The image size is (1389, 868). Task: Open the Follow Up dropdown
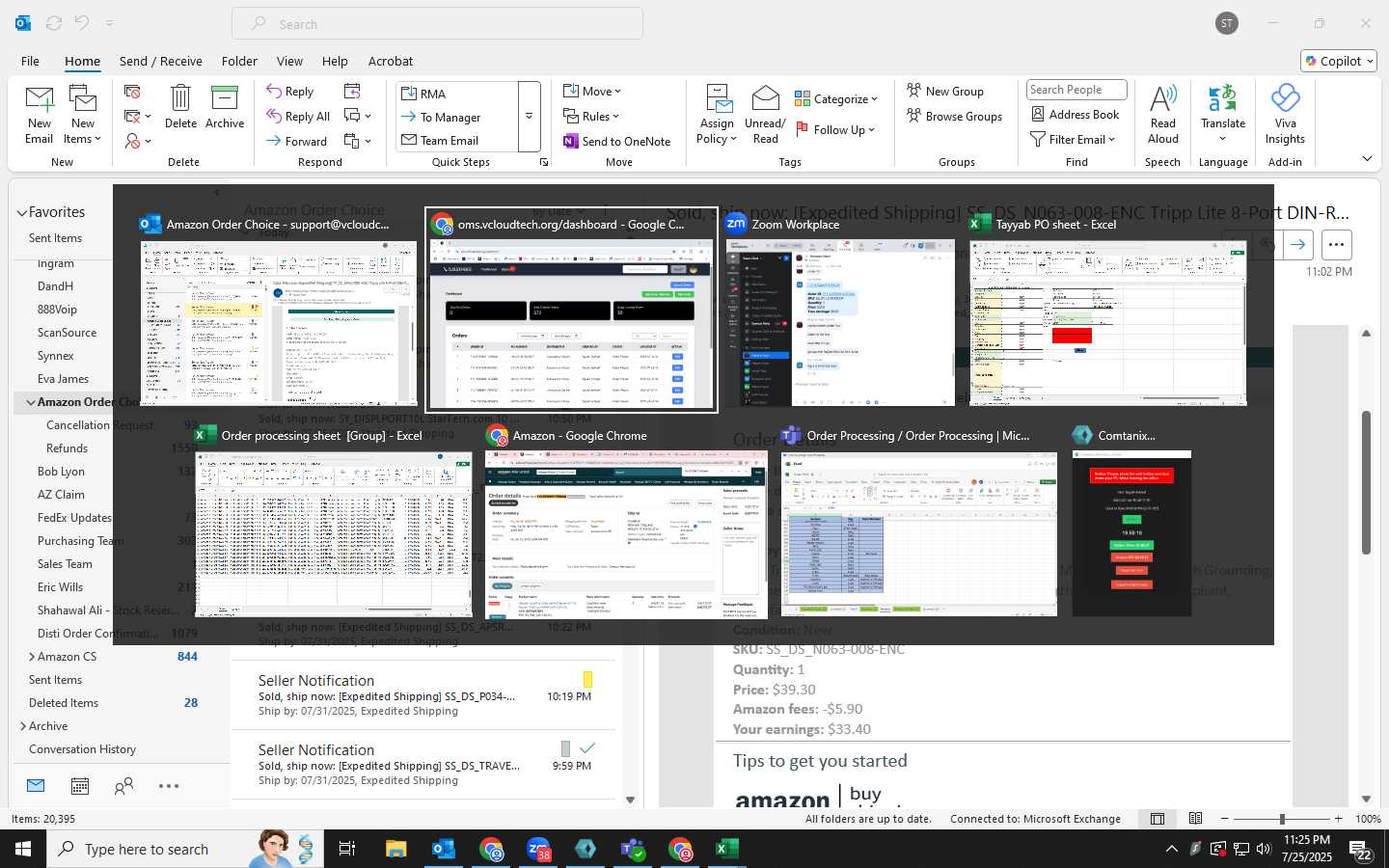pyautogui.click(x=835, y=129)
